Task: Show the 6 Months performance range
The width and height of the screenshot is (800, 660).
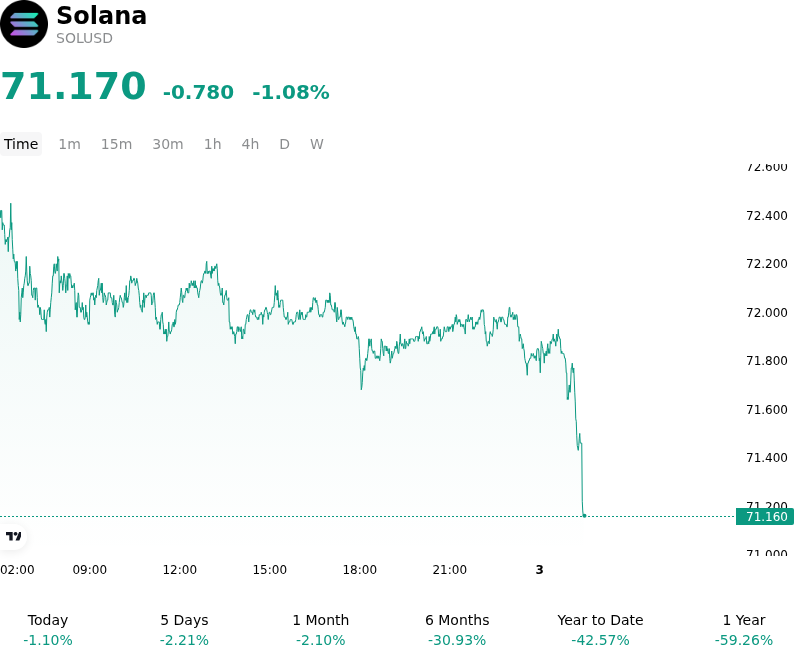Action: pos(457,630)
